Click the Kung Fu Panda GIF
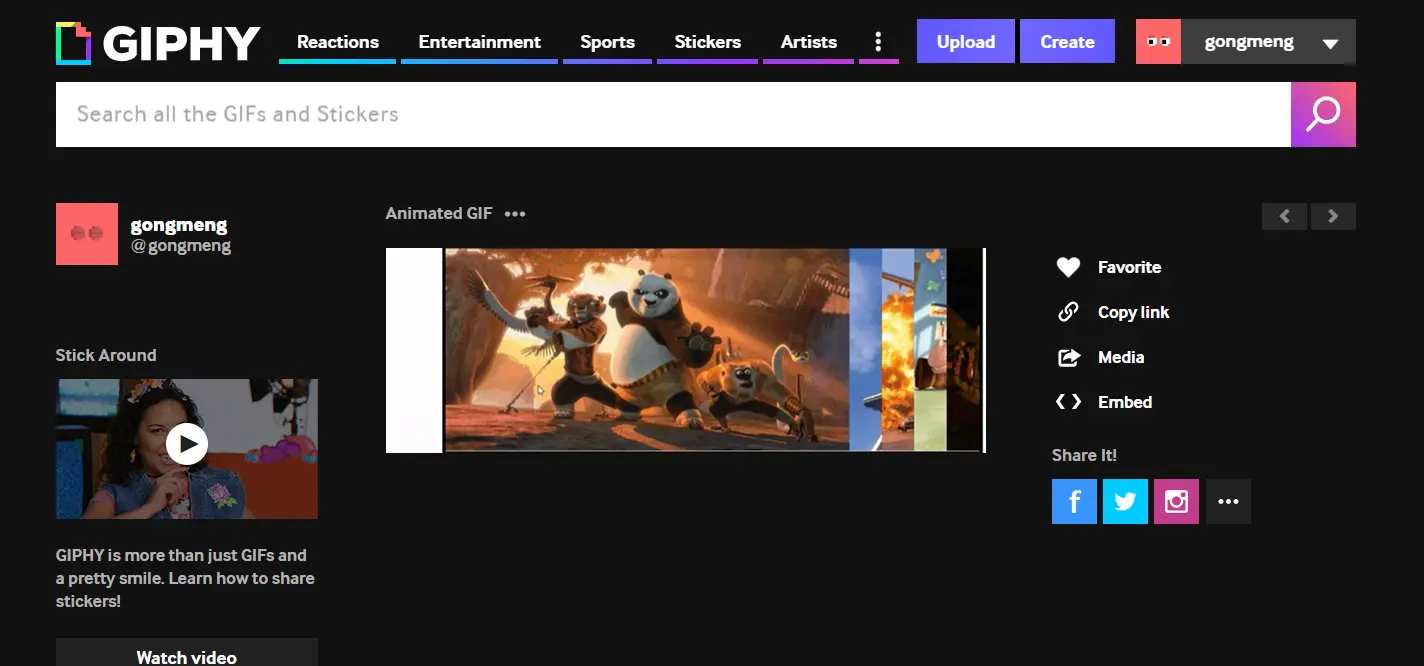 (x=685, y=350)
